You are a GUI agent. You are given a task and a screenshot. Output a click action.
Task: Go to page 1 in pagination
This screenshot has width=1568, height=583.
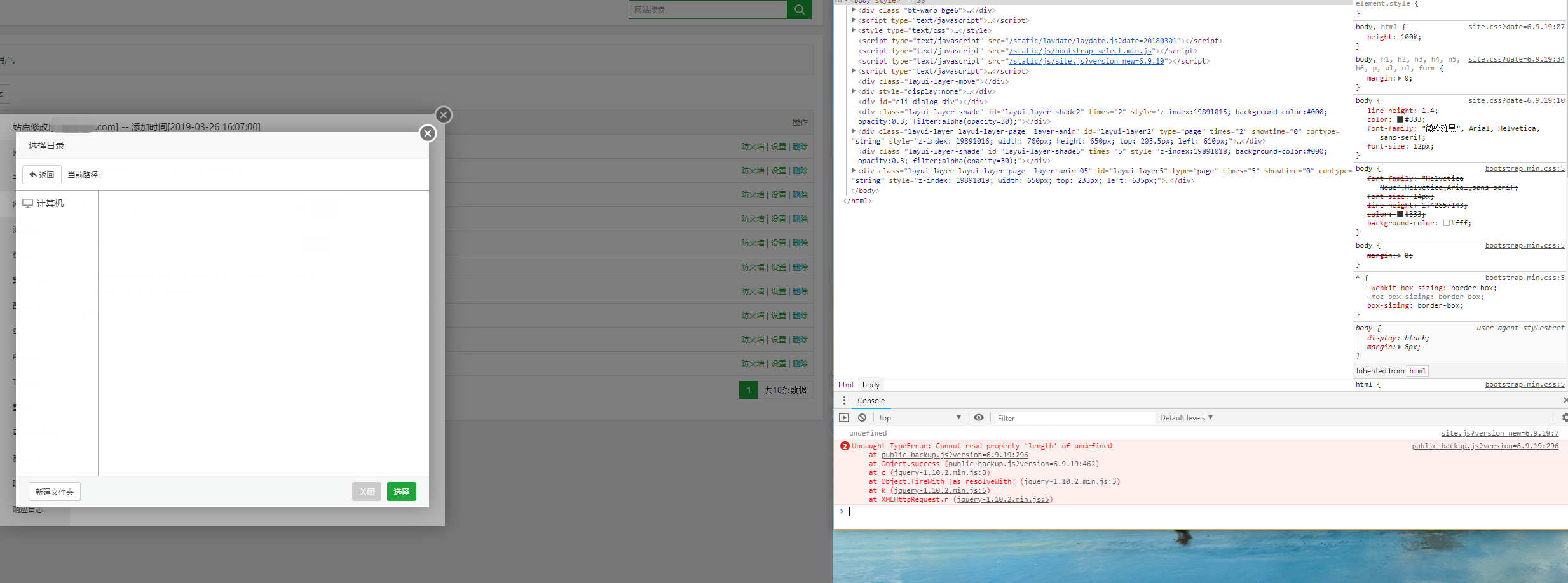tap(748, 390)
